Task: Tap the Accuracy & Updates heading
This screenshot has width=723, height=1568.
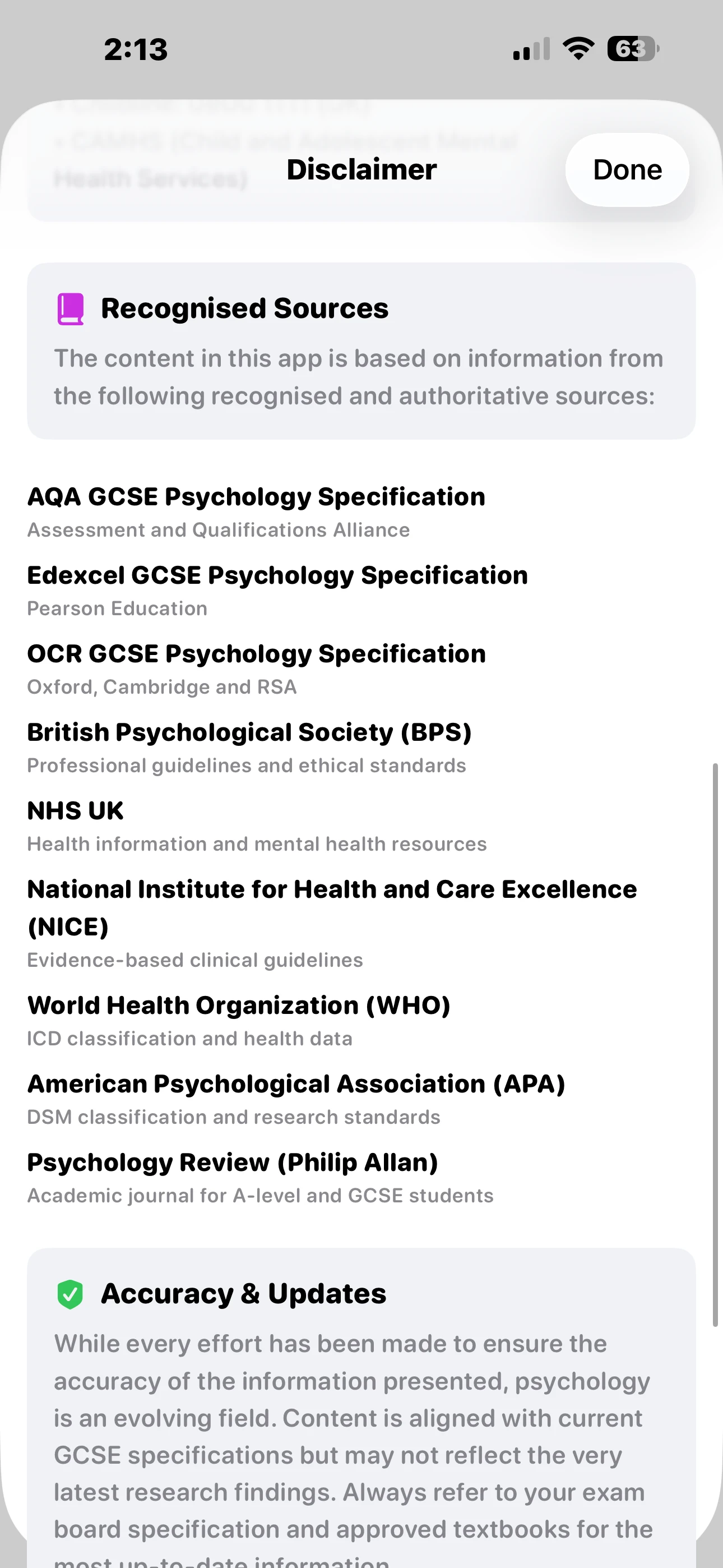Action: point(243,1293)
